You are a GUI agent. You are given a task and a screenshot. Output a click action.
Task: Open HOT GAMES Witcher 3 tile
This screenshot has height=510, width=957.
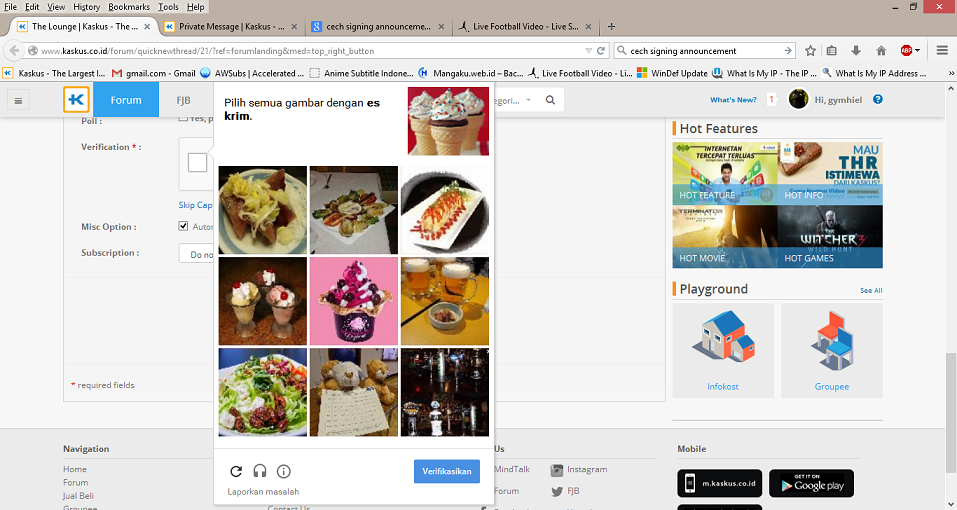point(830,236)
